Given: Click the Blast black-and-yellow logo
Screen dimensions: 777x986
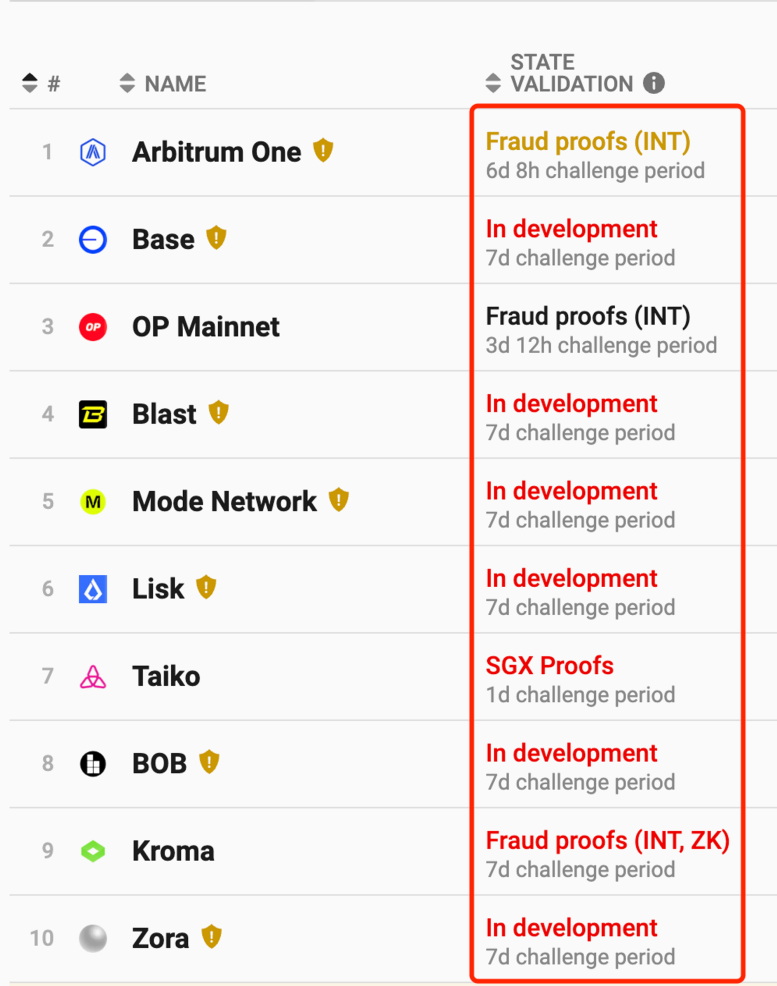Looking at the screenshot, I should point(93,414).
